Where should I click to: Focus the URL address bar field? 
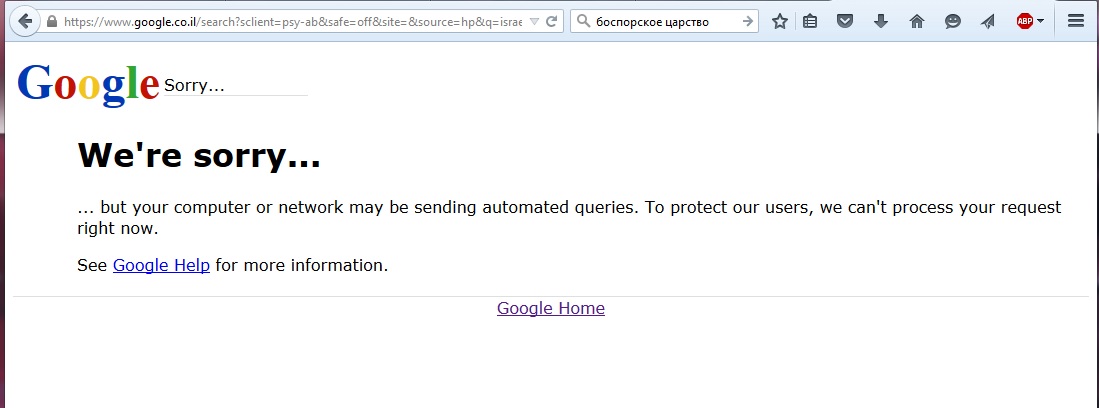coord(290,21)
